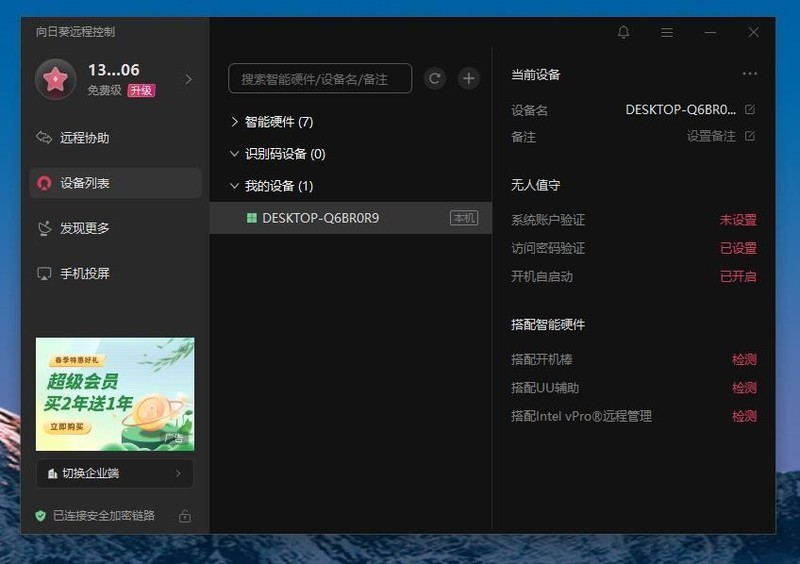This screenshot has height=564, width=800.
Task: Click the 远程协助 link icon
Action: click(x=44, y=138)
